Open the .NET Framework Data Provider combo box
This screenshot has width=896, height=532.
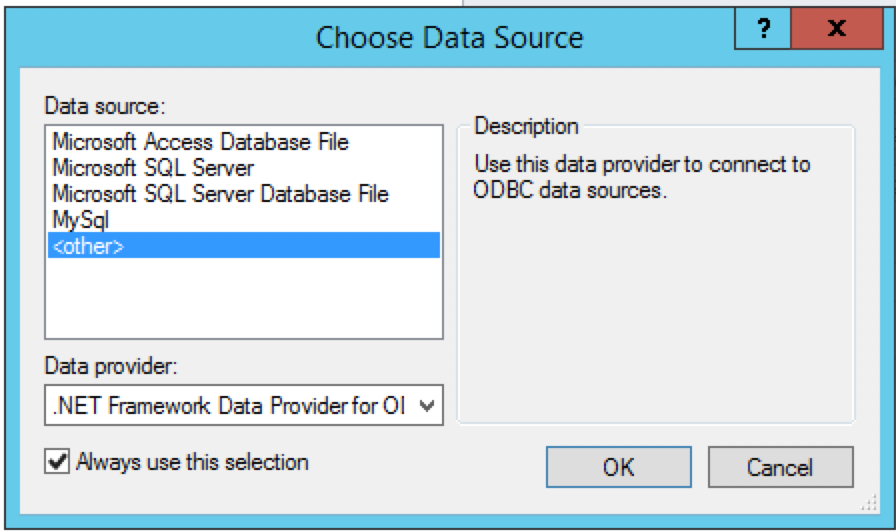(x=244, y=405)
